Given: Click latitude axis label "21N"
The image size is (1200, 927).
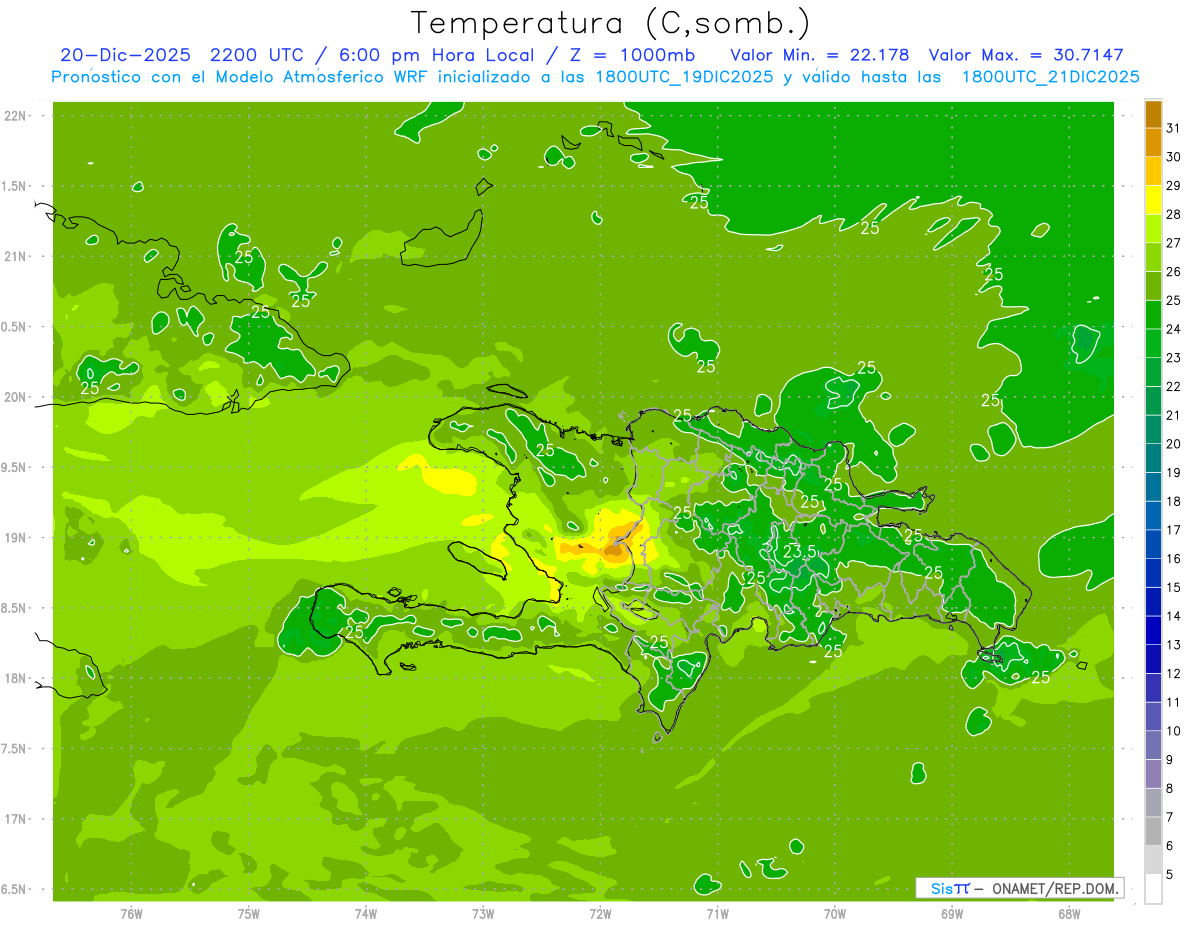Looking at the screenshot, I should pos(16,256).
